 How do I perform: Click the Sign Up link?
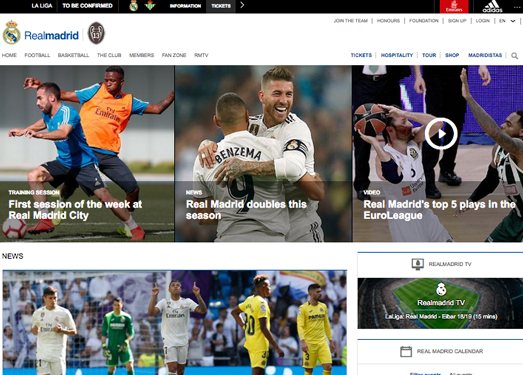coord(457,21)
